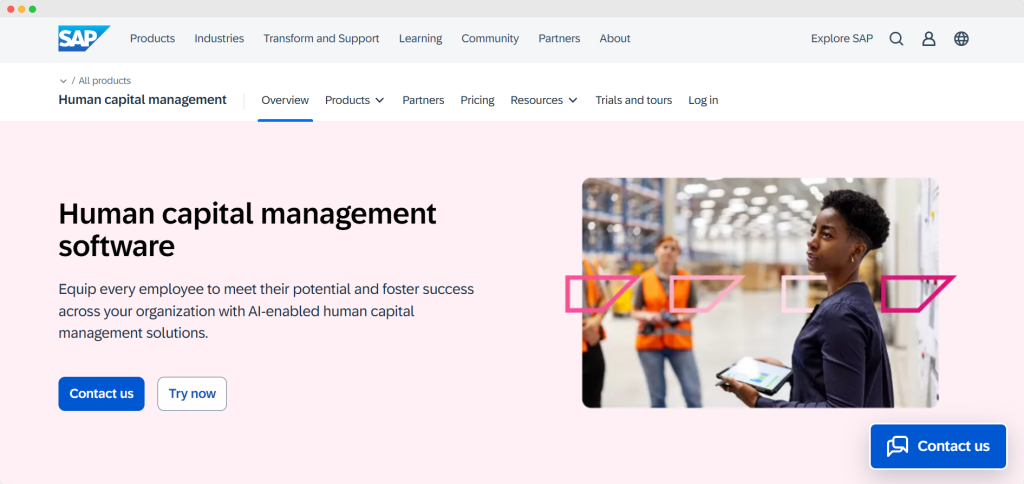Viewport: 1024px width, 484px height.
Task: Open Products in top navigation
Action: point(152,39)
